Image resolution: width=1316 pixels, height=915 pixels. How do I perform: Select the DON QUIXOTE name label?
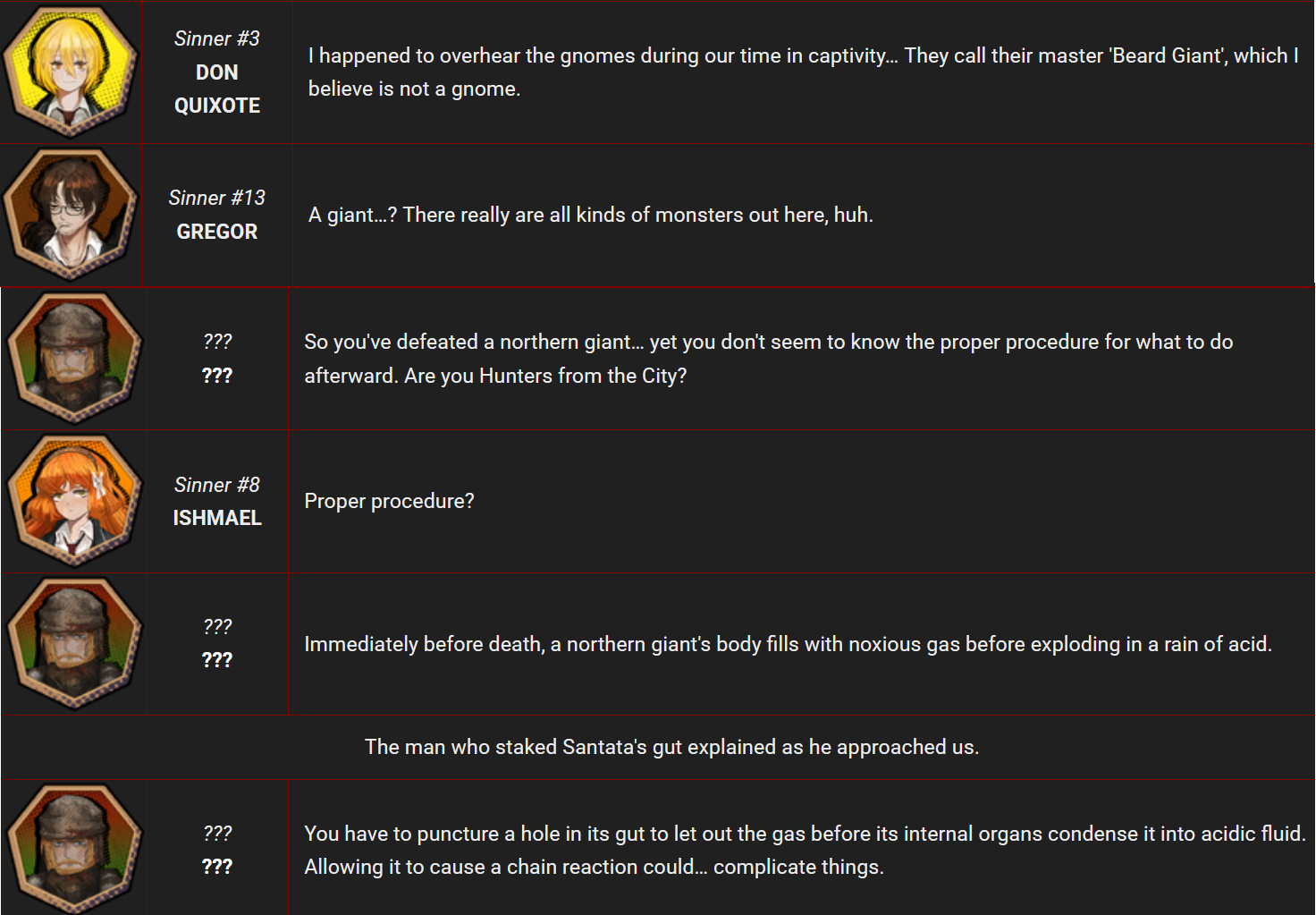click(217, 89)
